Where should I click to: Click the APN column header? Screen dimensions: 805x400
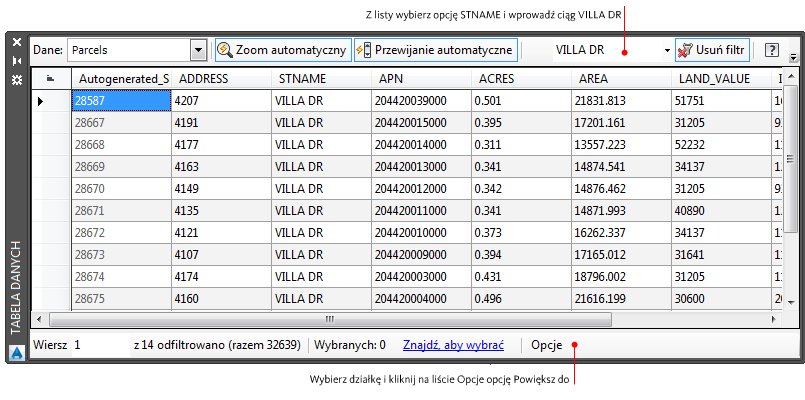421,79
